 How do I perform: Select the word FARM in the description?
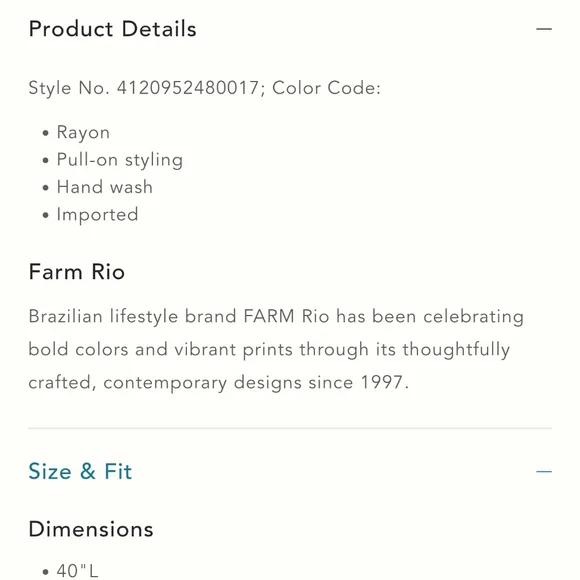tap(269, 317)
